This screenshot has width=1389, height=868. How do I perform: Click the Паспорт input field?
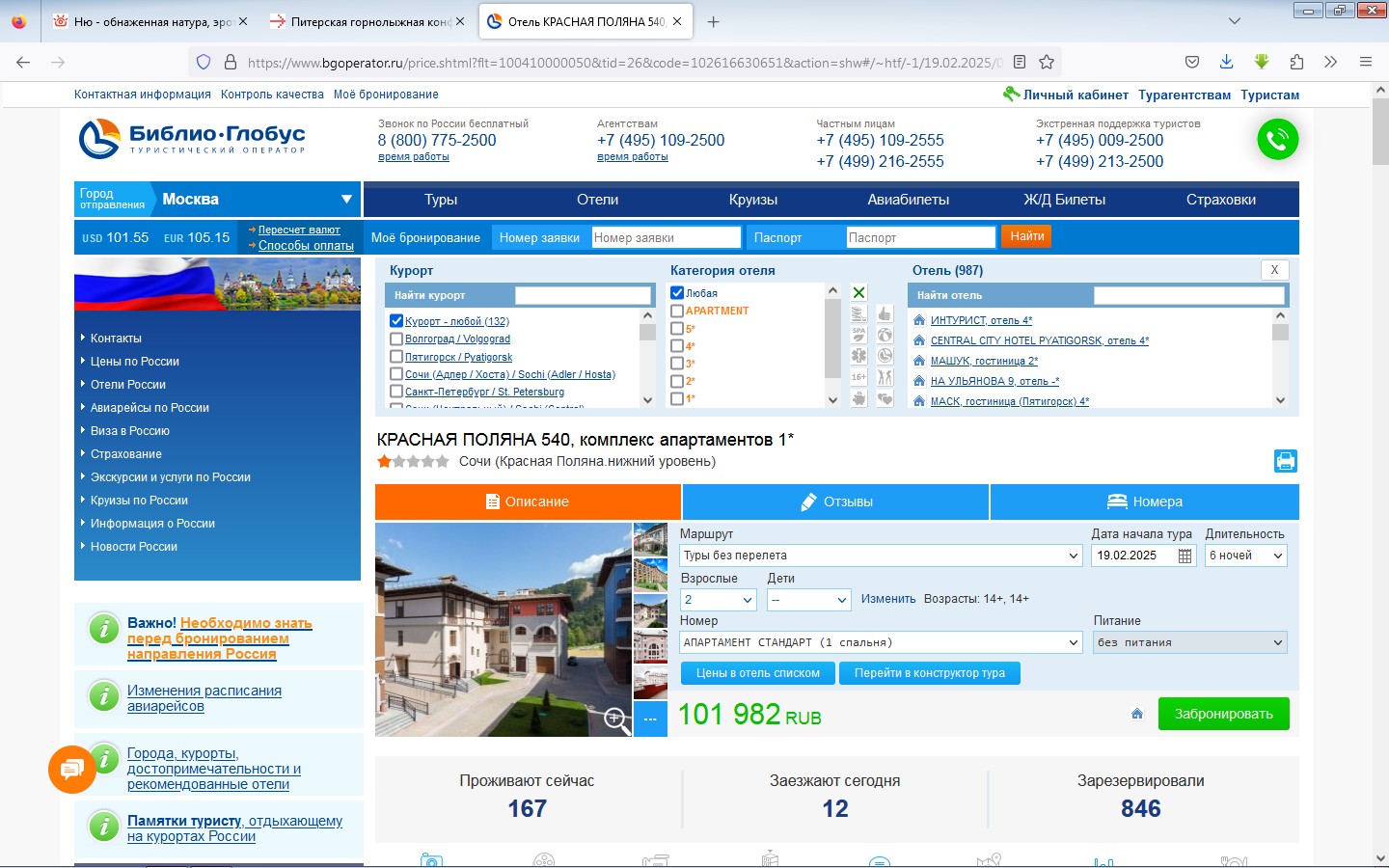pos(920,237)
